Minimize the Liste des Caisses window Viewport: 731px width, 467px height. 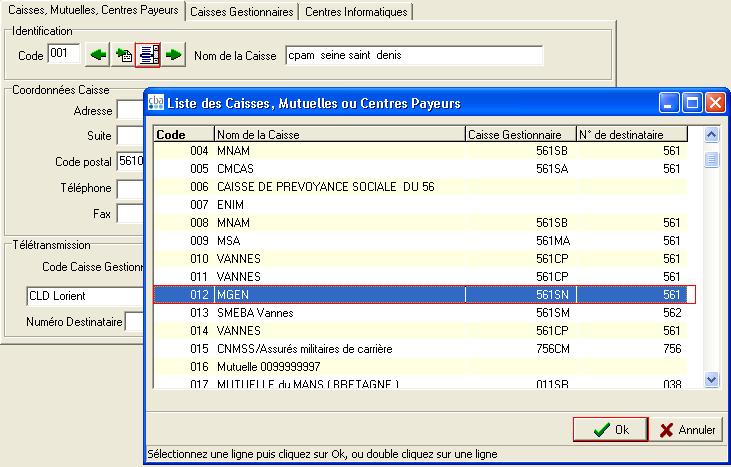tap(669, 103)
